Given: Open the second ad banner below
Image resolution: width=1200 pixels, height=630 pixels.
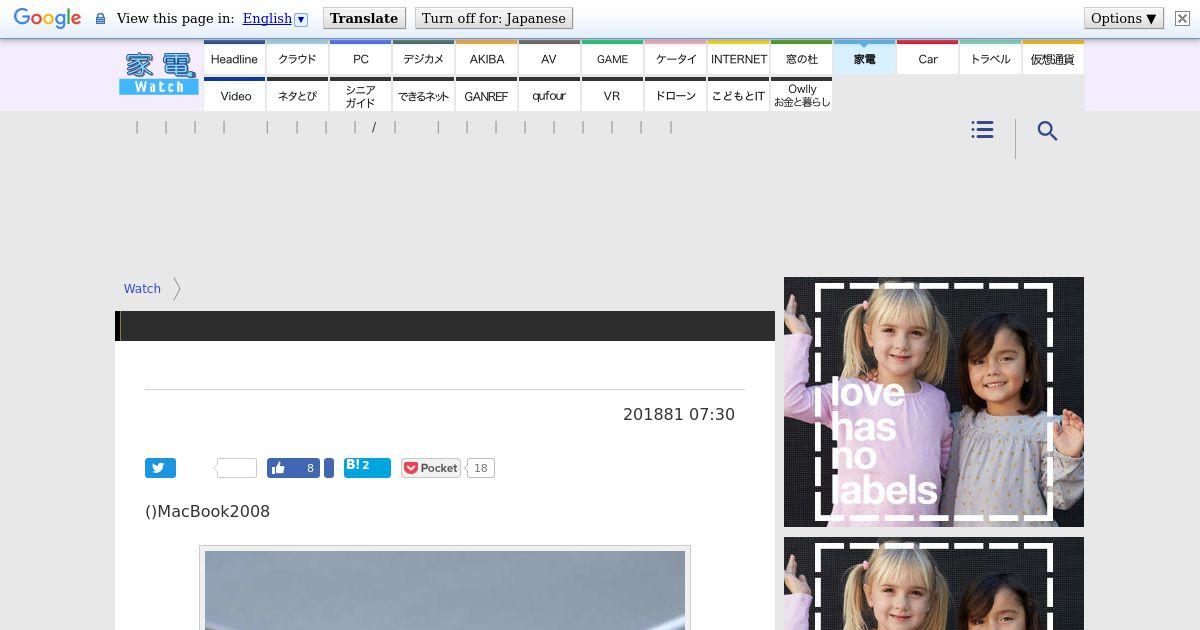Looking at the screenshot, I should [934, 583].
